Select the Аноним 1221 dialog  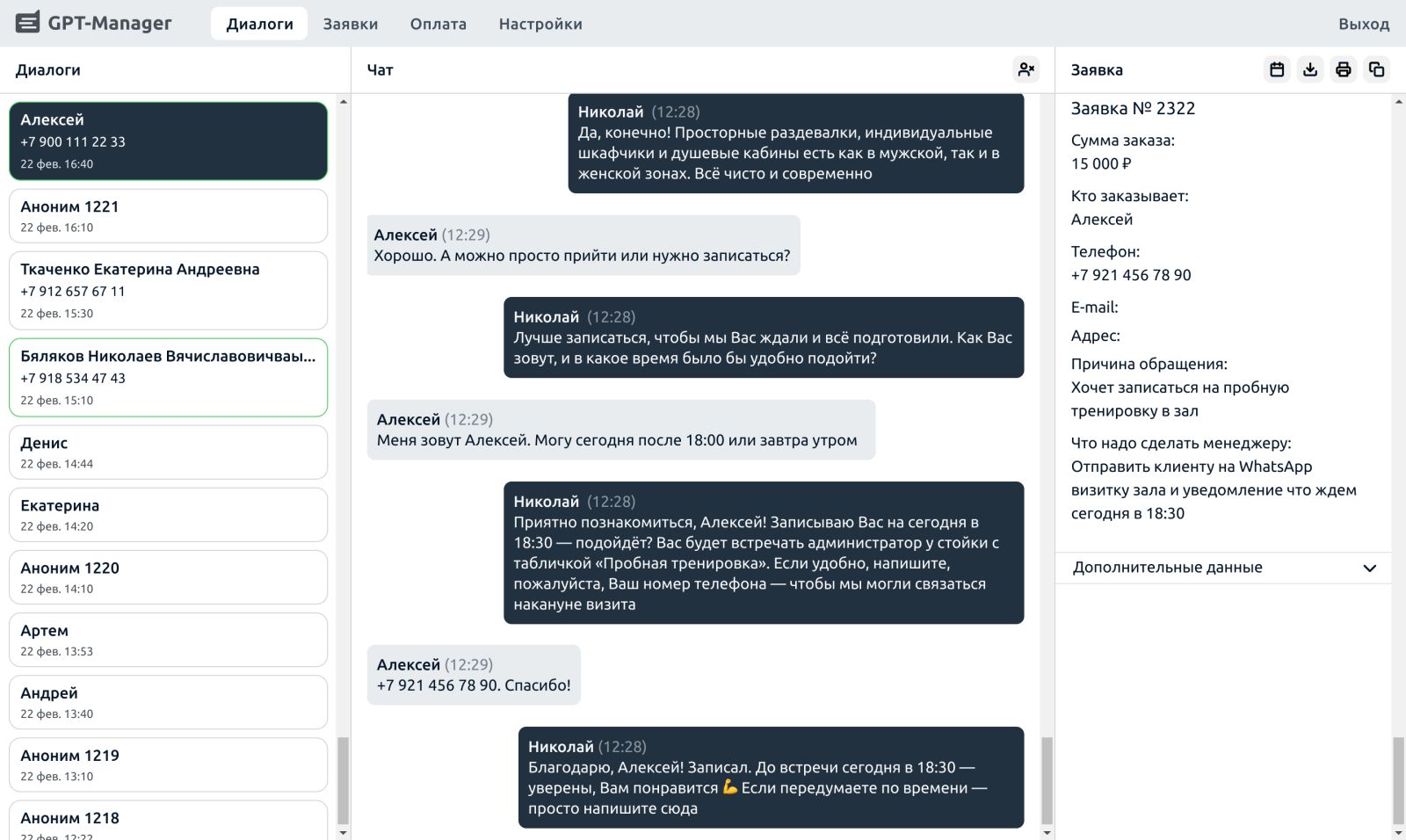pos(168,216)
